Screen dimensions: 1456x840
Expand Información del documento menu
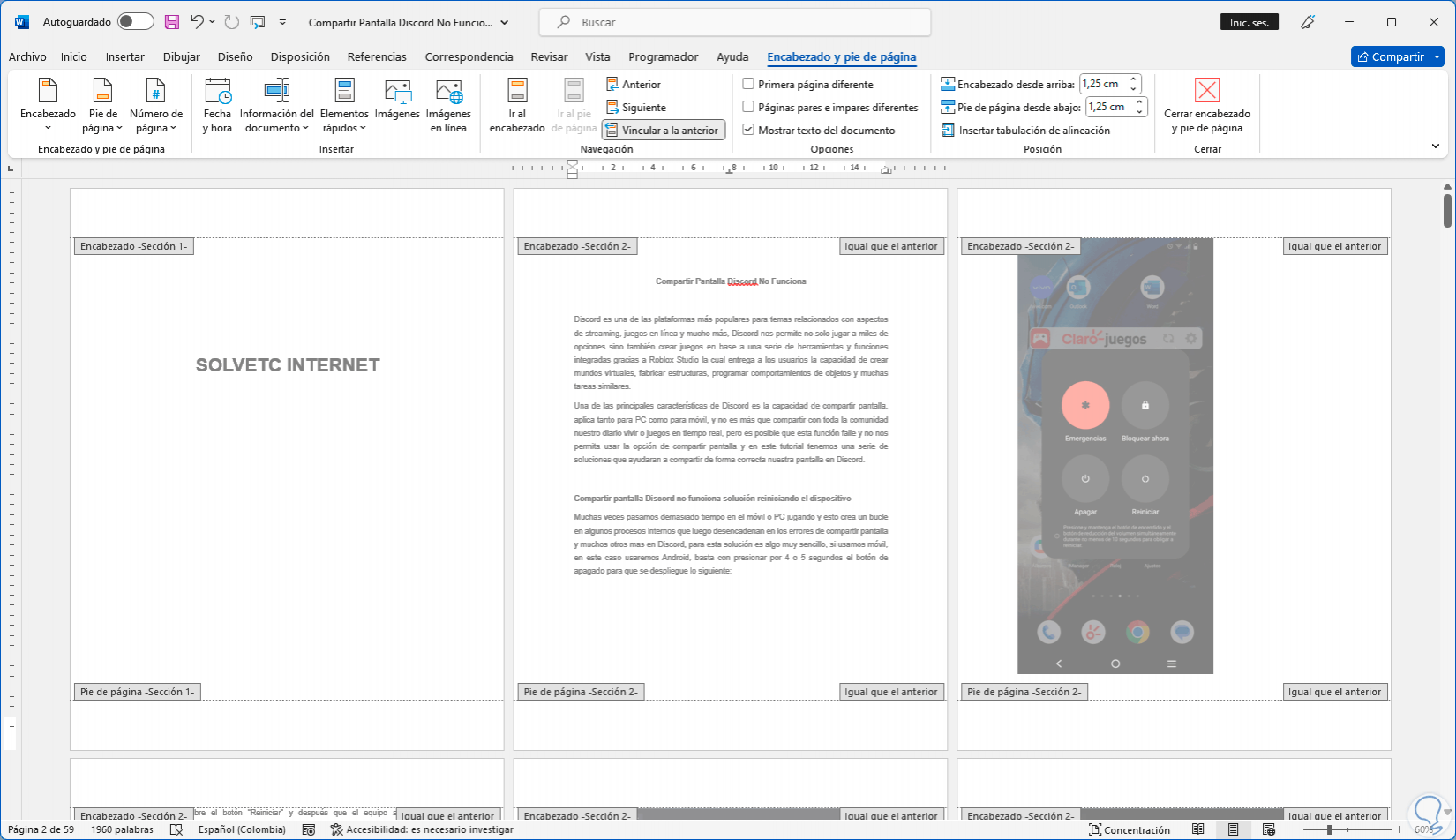pos(277,106)
